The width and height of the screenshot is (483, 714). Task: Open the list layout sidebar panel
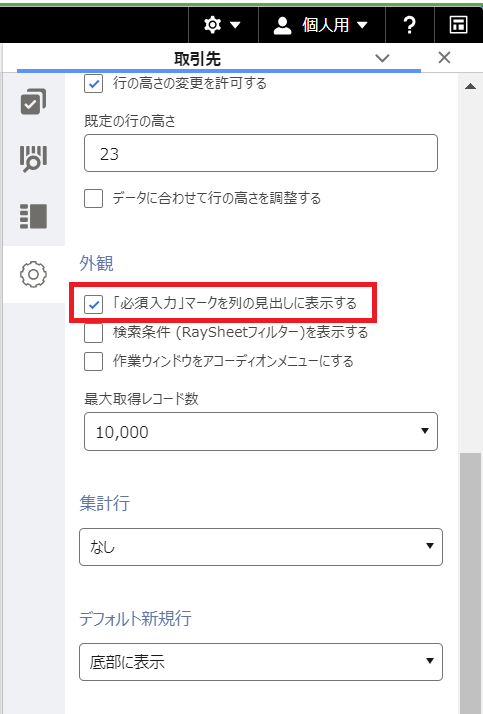(x=33, y=216)
